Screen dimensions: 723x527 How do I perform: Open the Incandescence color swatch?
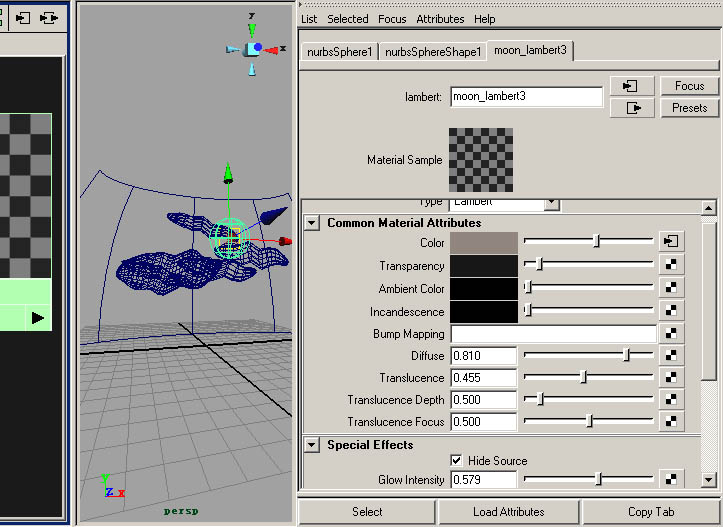point(484,312)
